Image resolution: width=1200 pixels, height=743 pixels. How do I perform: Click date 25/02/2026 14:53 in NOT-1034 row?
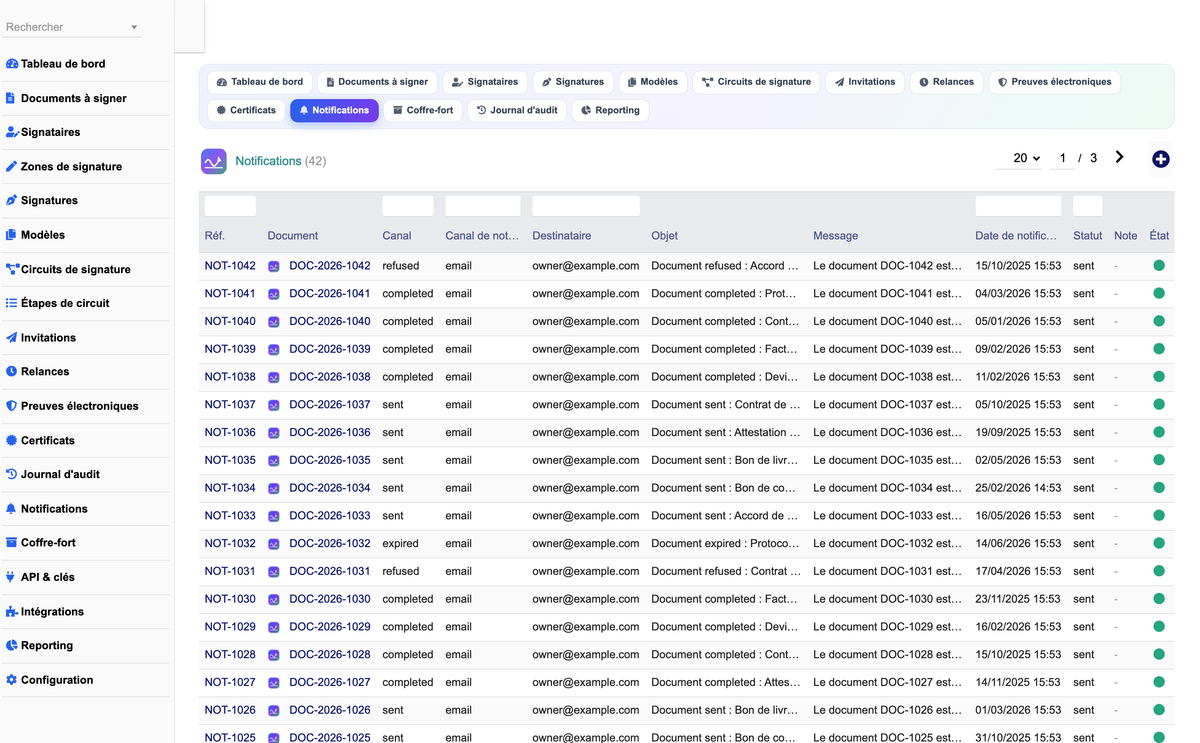pyautogui.click(x=1018, y=488)
